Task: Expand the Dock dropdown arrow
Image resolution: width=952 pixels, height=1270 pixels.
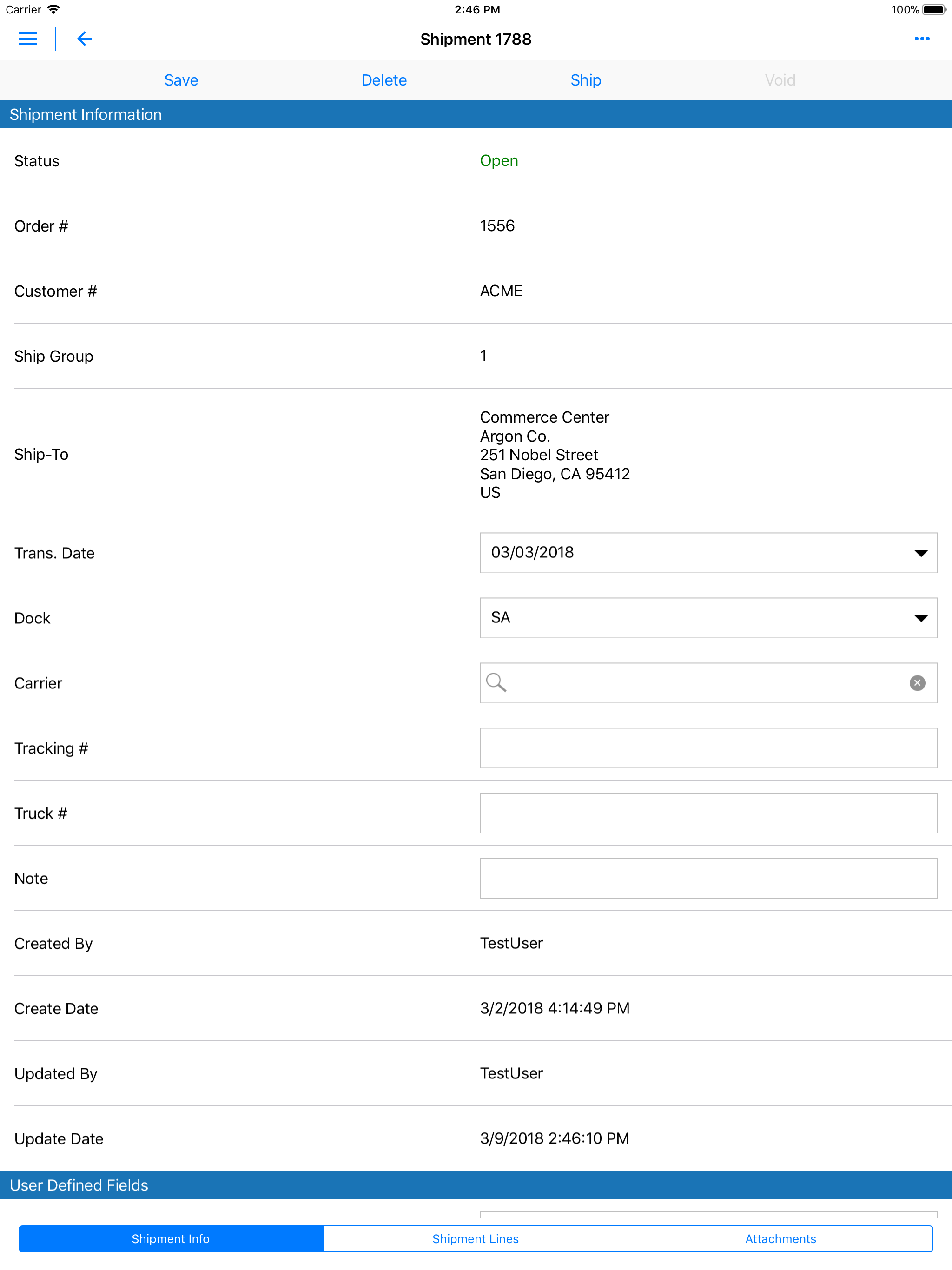Action: coord(920,618)
